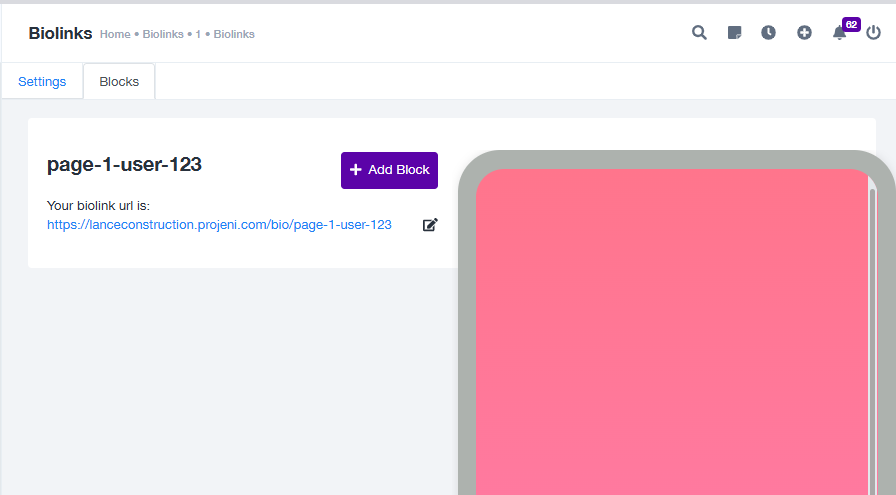Click the Biolinks page title
Image resolution: width=896 pixels, height=495 pixels.
(60, 33)
